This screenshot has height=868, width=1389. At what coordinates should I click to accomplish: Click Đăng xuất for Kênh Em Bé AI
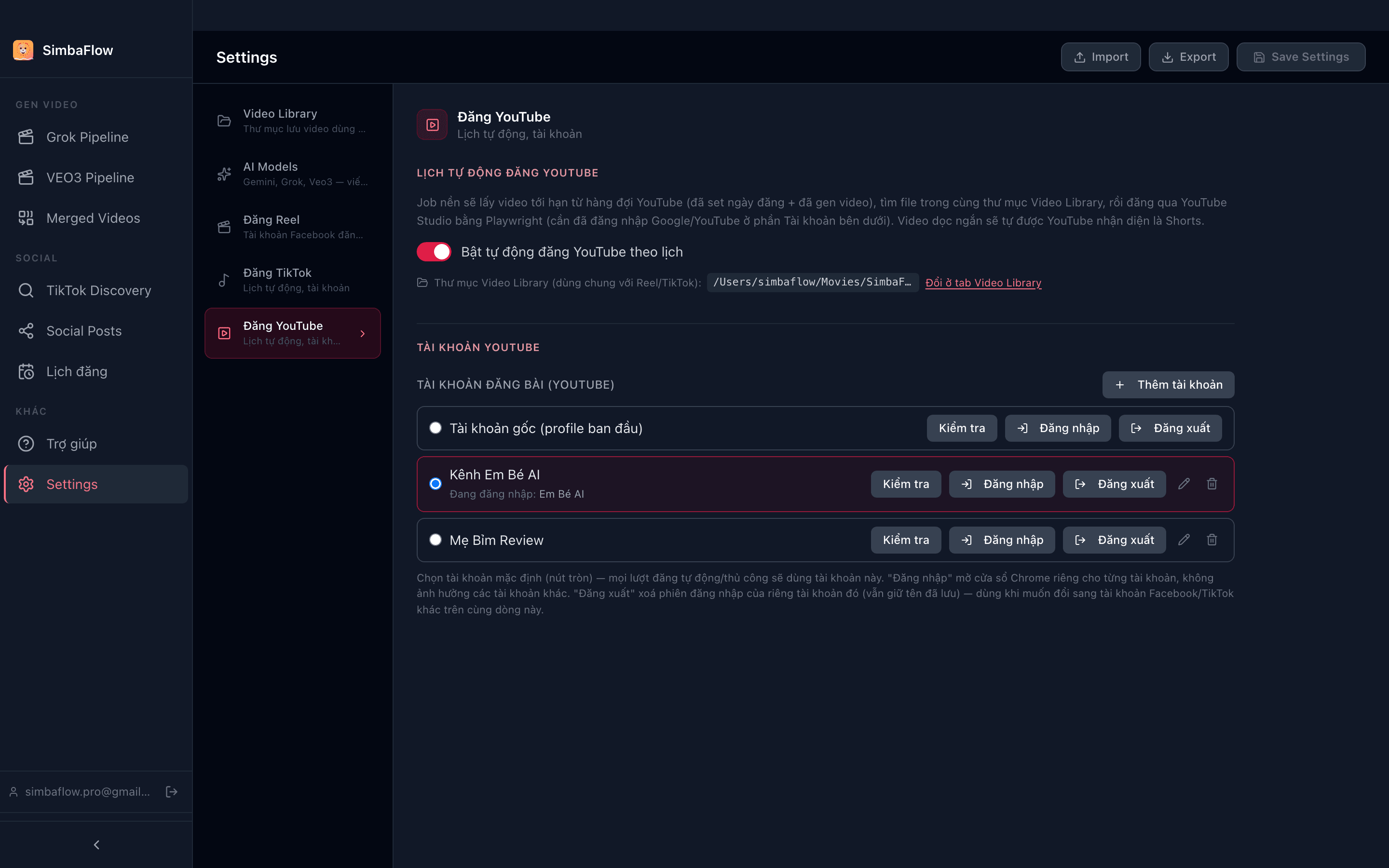pos(1114,484)
